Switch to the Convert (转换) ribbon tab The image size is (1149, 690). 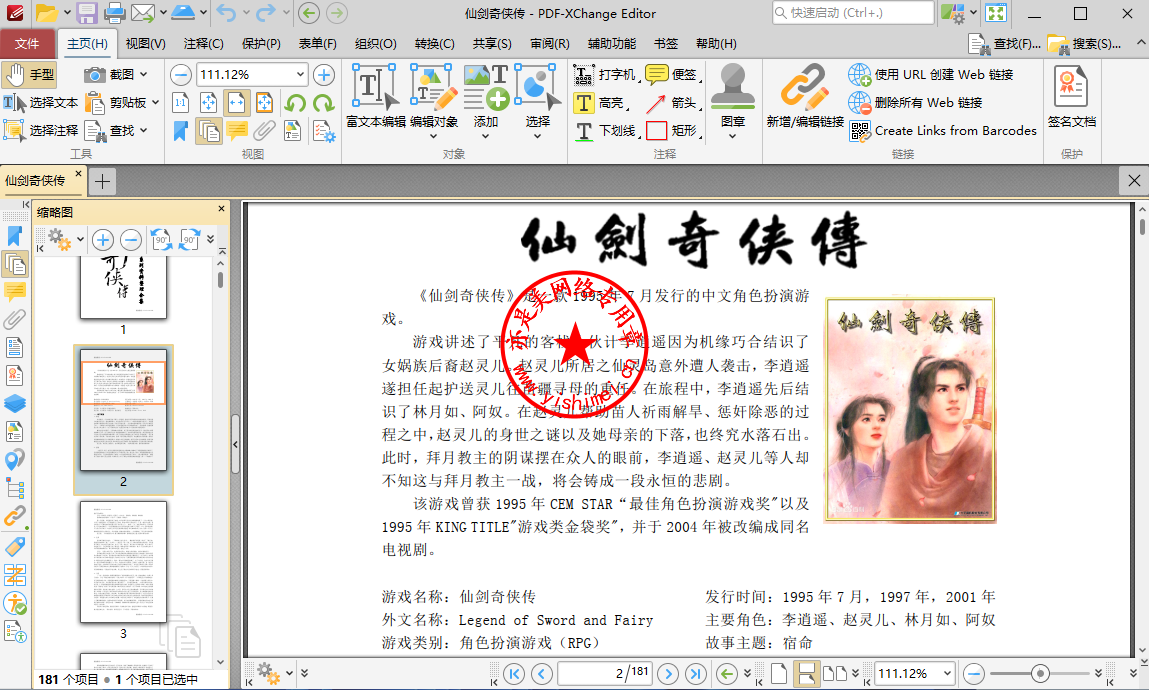435,44
